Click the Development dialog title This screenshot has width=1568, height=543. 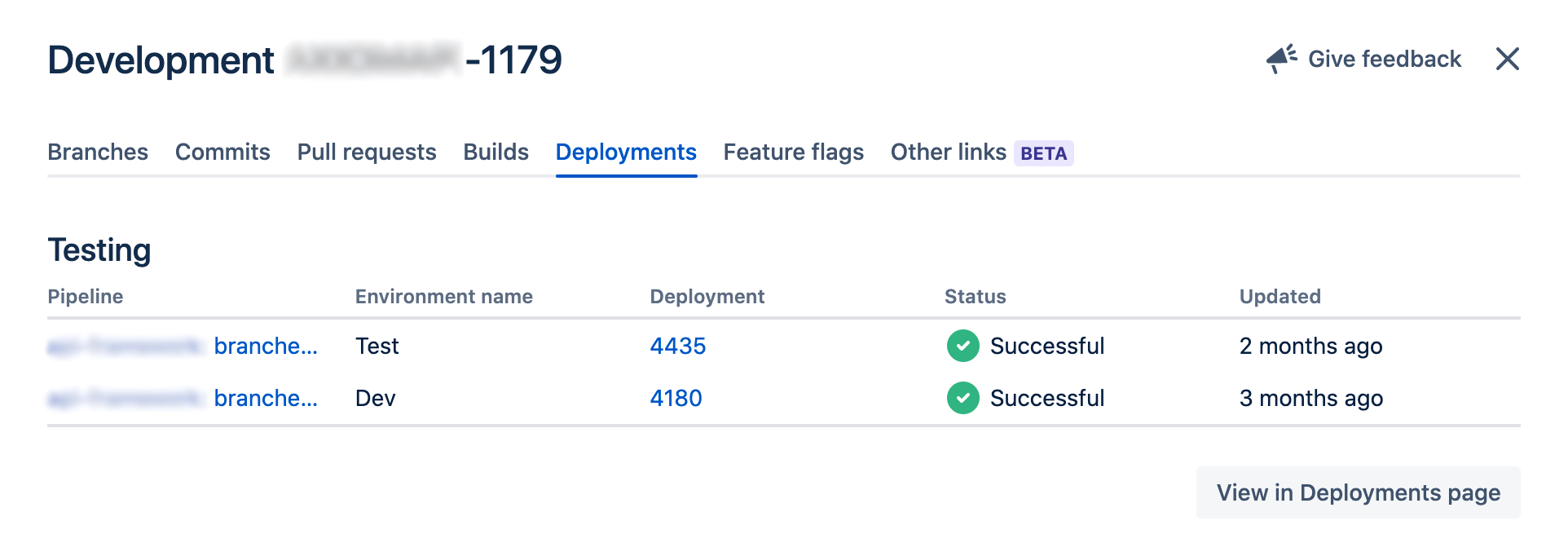(x=305, y=60)
